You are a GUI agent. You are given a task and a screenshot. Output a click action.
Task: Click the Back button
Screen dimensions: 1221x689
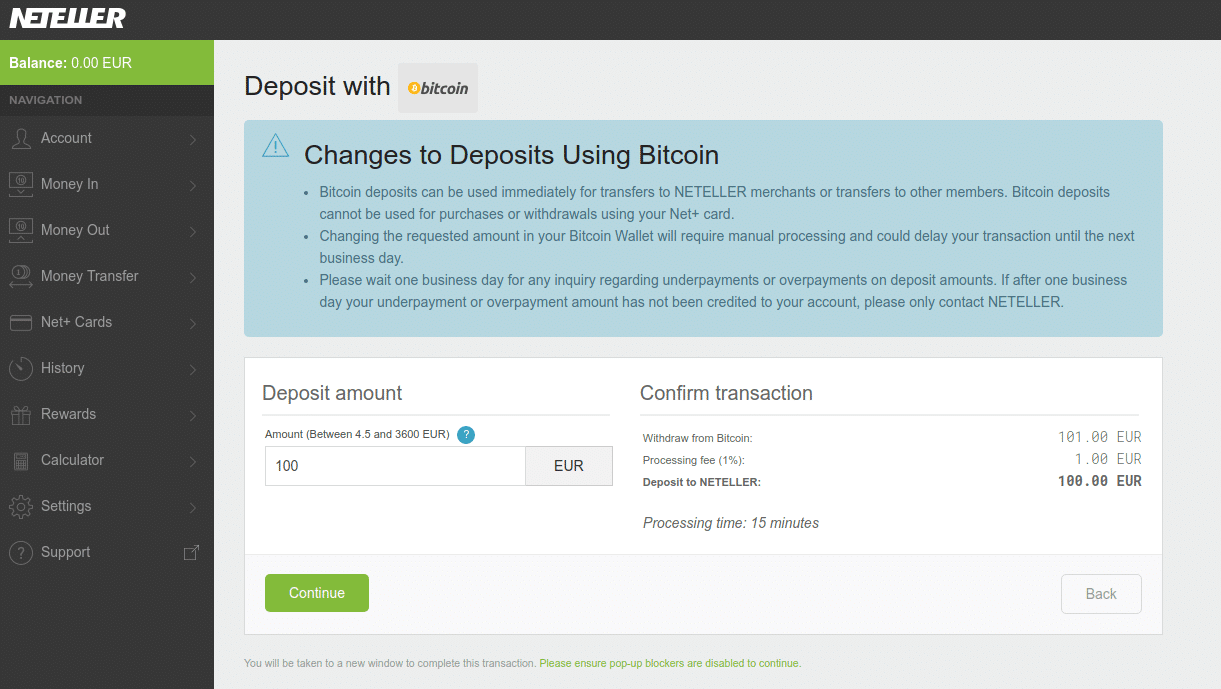pos(1101,594)
